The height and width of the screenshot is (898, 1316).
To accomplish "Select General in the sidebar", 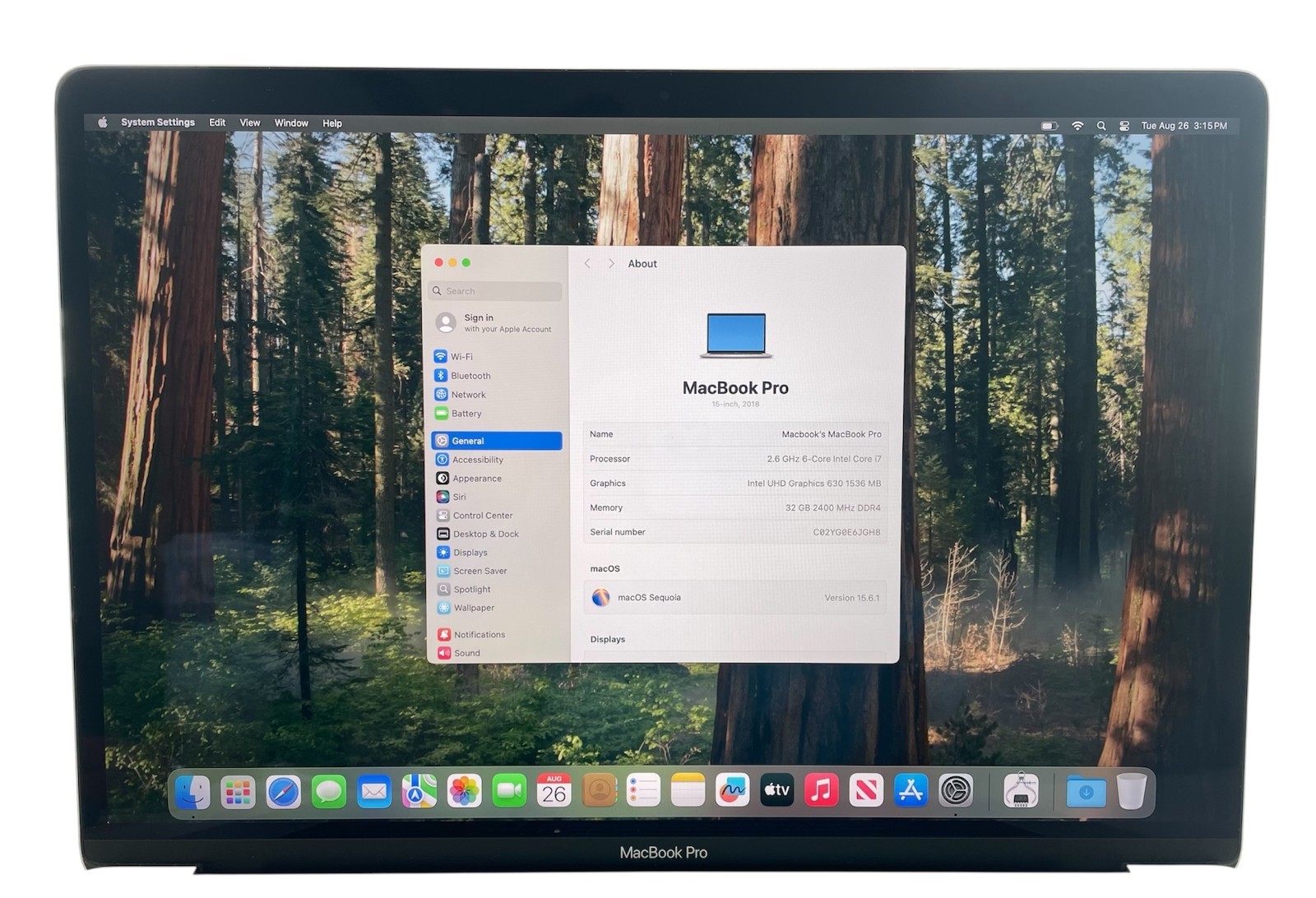I will [x=497, y=441].
